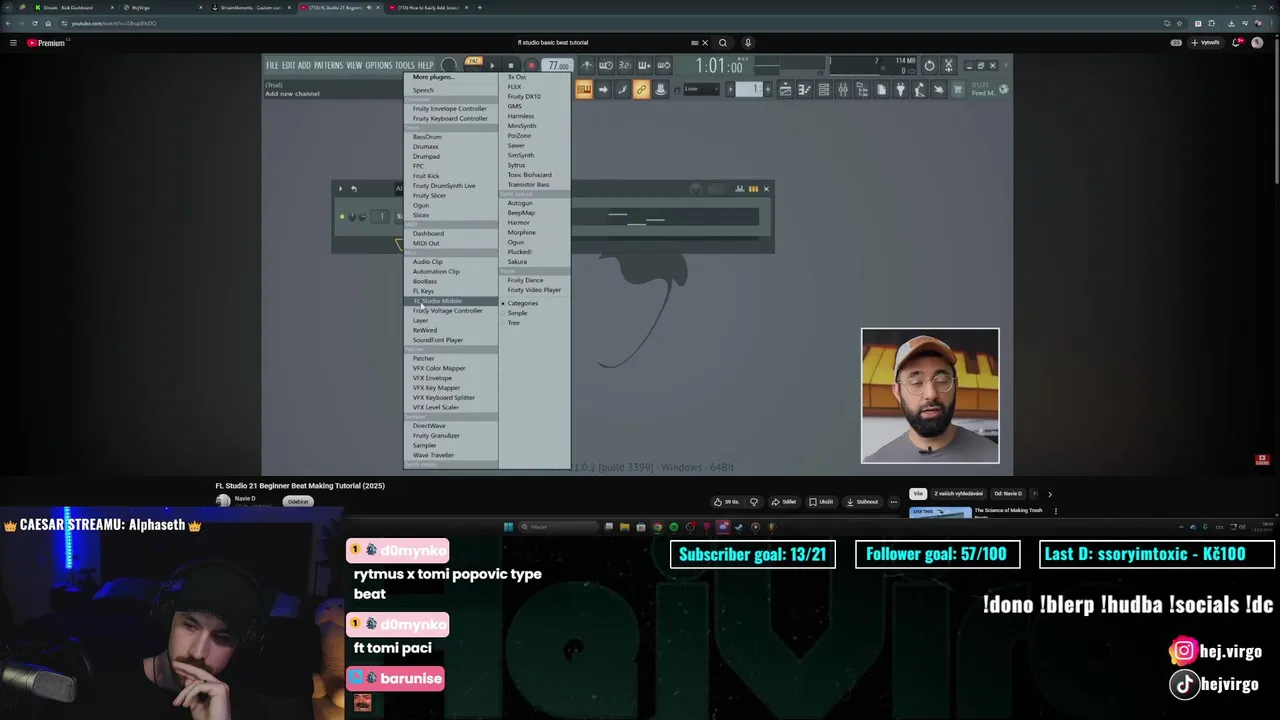Select the Tree view radio option

click(511, 323)
